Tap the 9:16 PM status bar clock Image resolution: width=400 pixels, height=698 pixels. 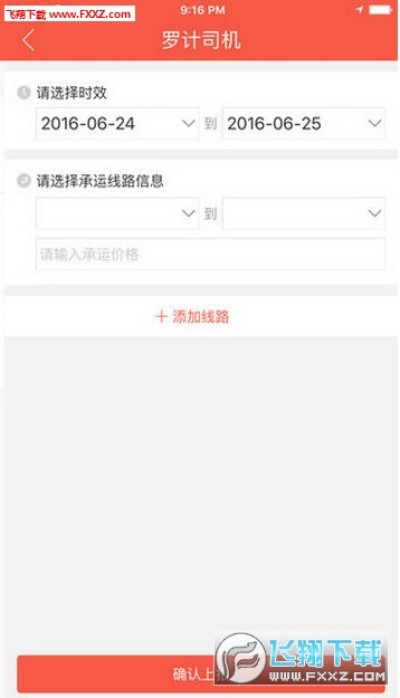click(202, 10)
